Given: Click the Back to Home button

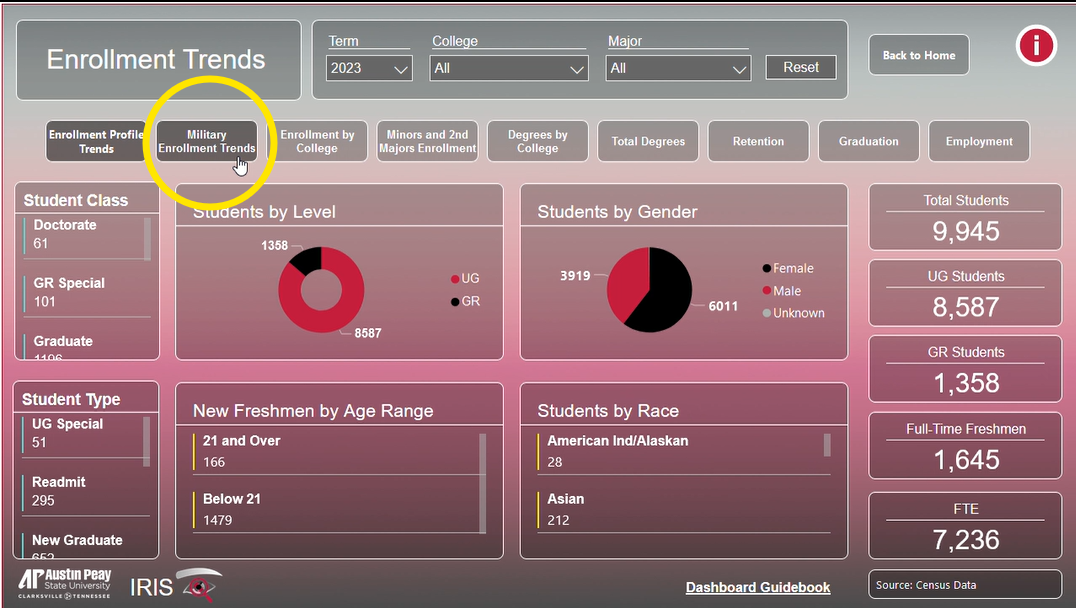Looking at the screenshot, I should (x=918, y=55).
